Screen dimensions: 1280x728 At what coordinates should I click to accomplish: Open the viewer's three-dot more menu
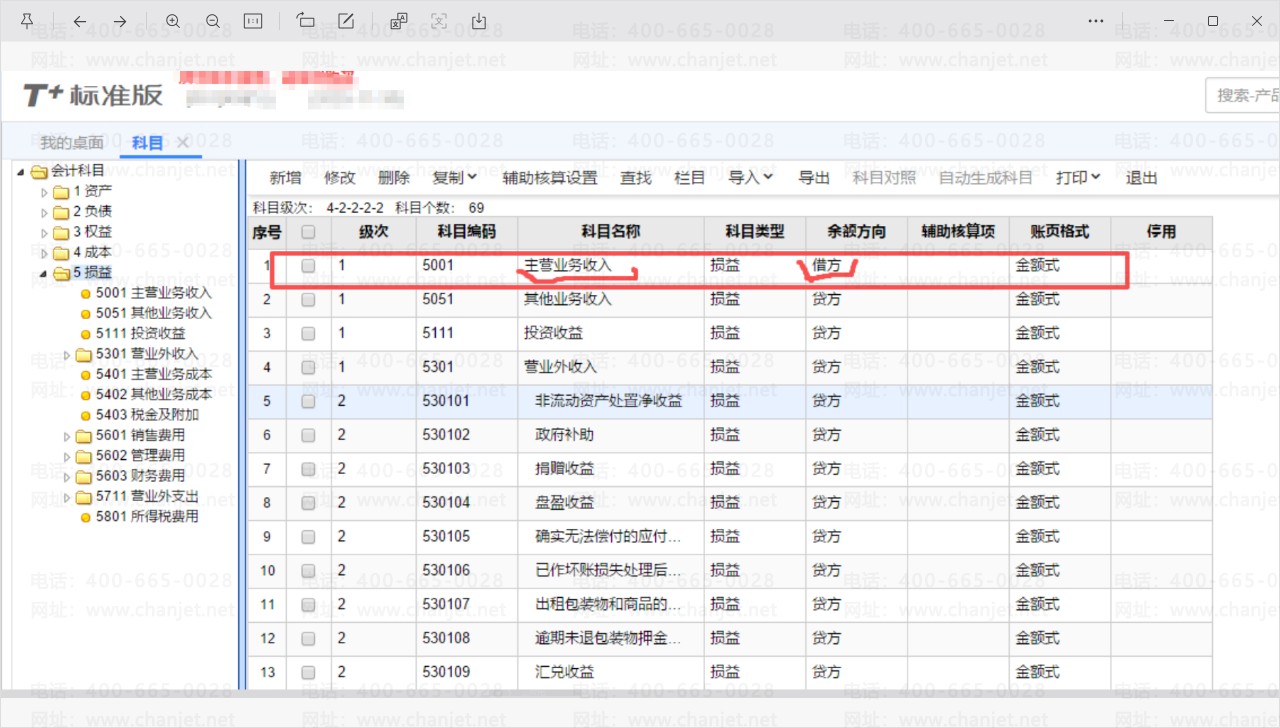click(1096, 21)
